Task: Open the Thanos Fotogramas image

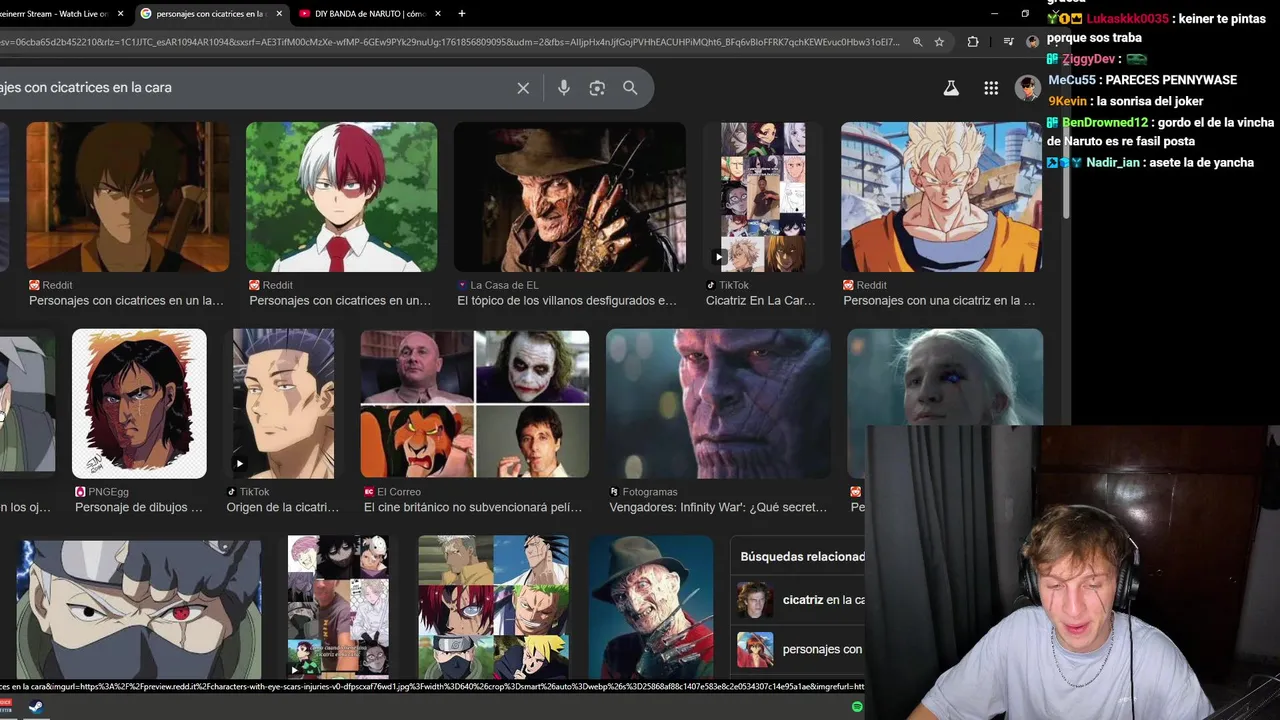Action: [x=718, y=404]
